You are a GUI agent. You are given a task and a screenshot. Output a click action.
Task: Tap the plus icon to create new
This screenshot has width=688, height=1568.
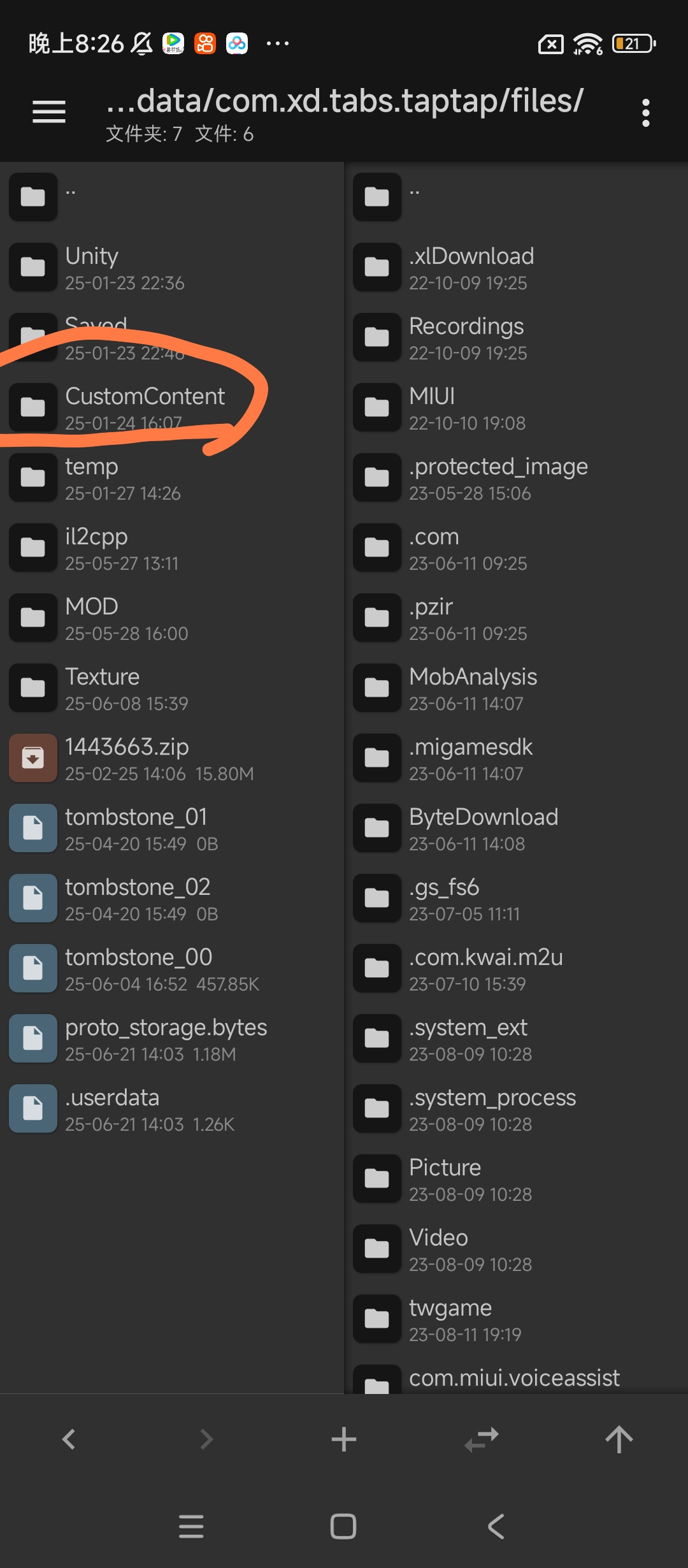(344, 1439)
